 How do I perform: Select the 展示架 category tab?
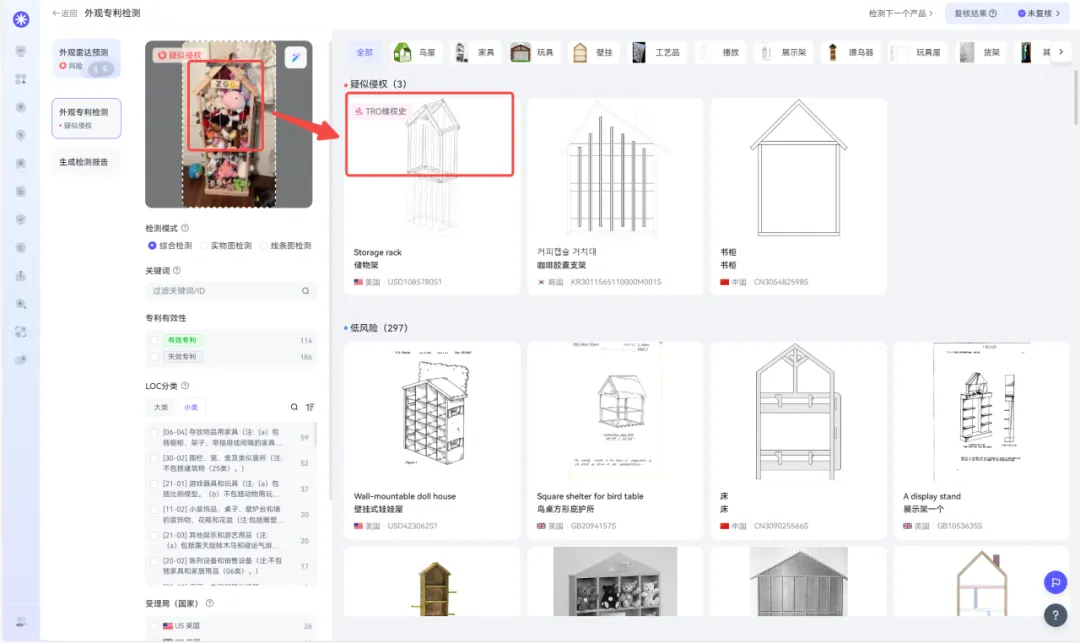(784, 52)
